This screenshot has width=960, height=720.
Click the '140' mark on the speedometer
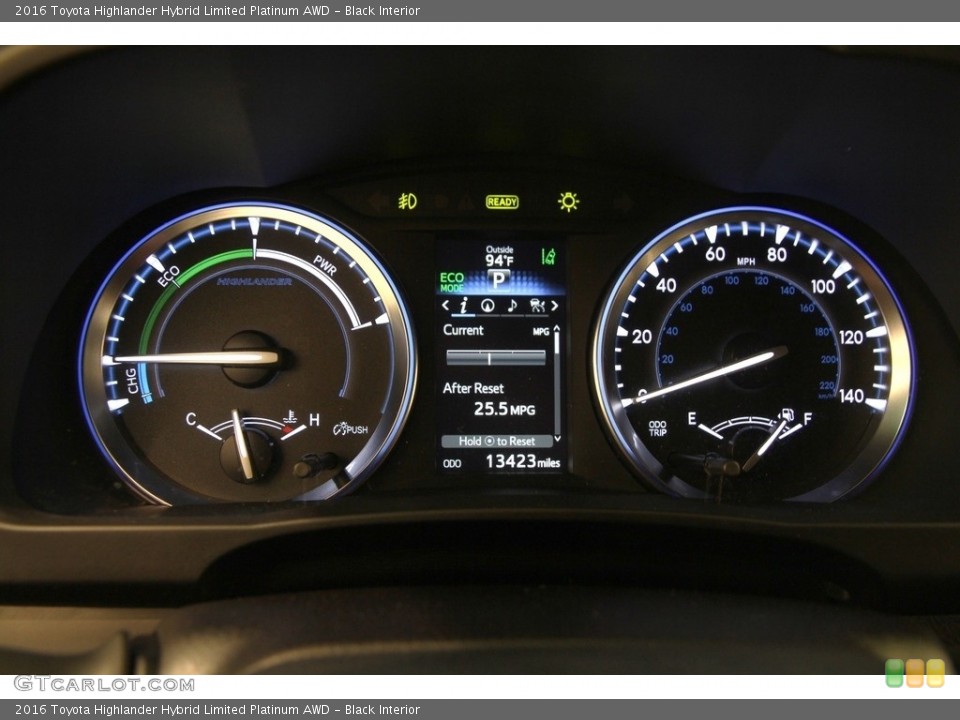(x=851, y=396)
